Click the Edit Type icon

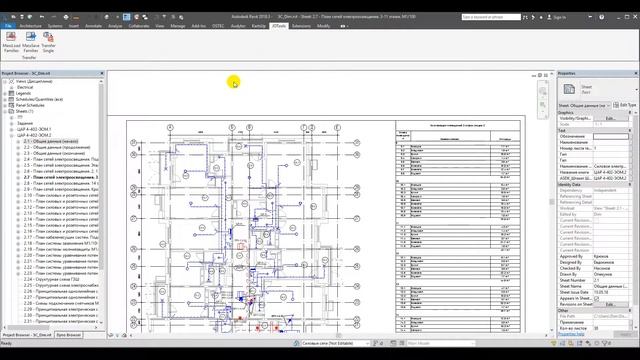[616, 105]
